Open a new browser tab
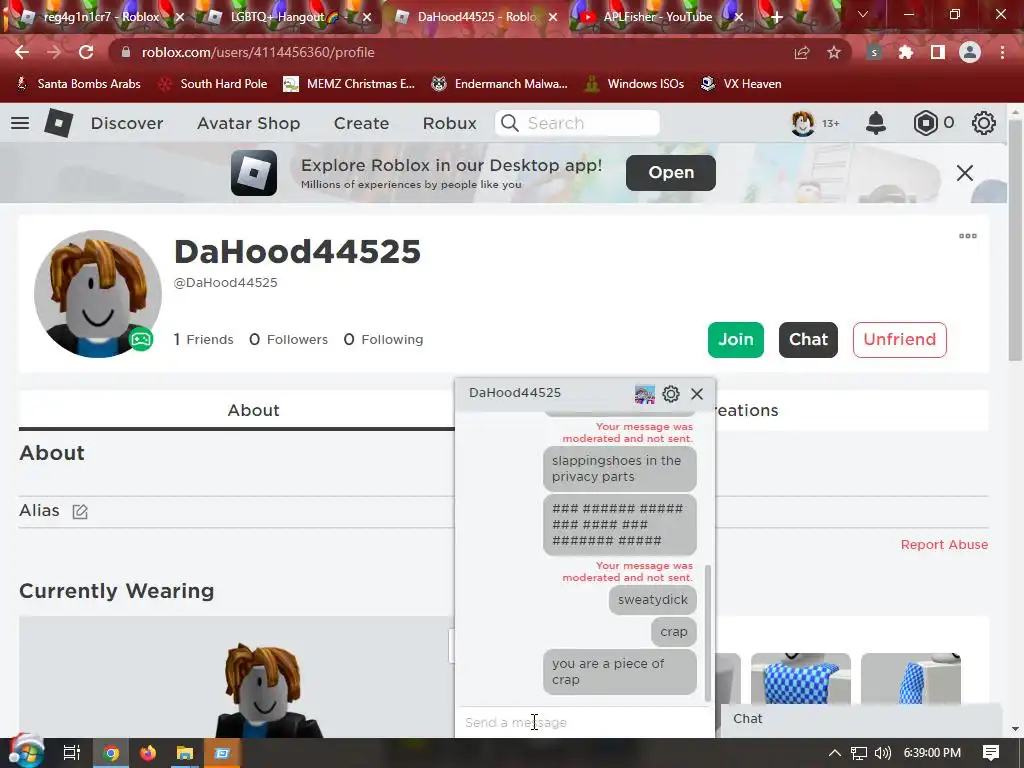This screenshot has height=768, width=1024. [776, 17]
